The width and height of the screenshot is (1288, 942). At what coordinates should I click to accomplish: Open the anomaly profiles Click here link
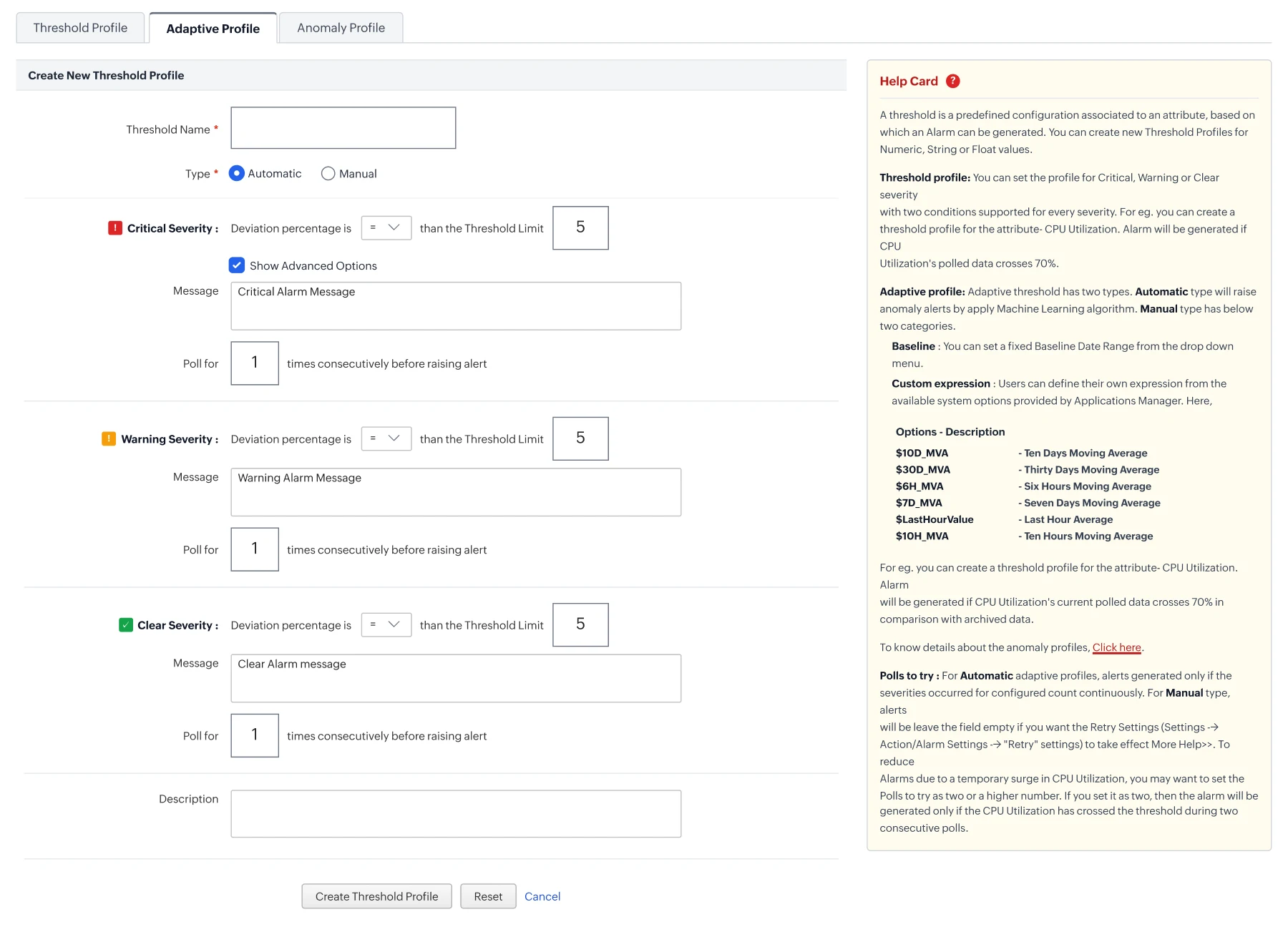coord(1117,647)
